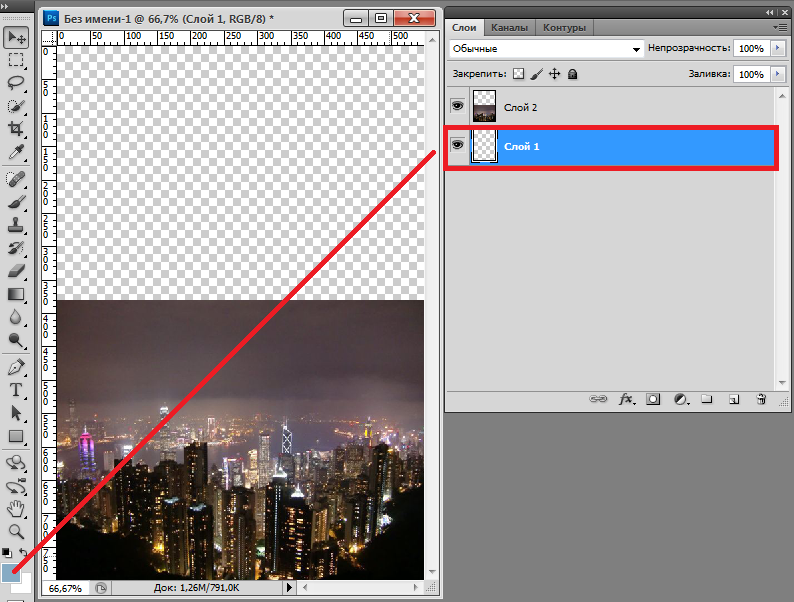The width and height of the screenshot is (794, 602).
Task: Click the Слой 2 layer thumbnail
Action: 485,106
